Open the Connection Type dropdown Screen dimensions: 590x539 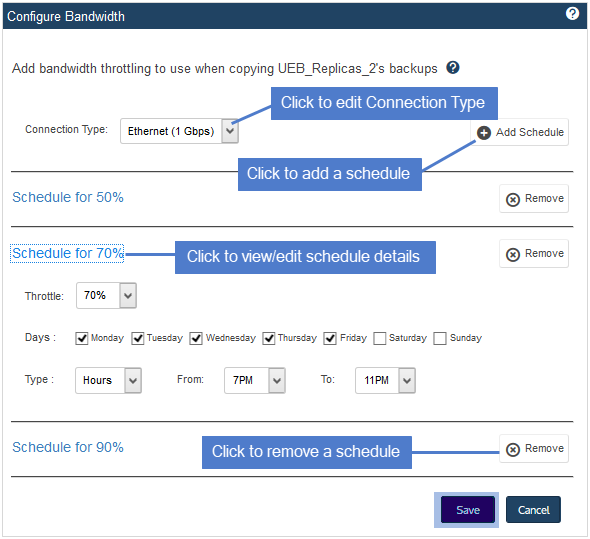tap(179, 131)
